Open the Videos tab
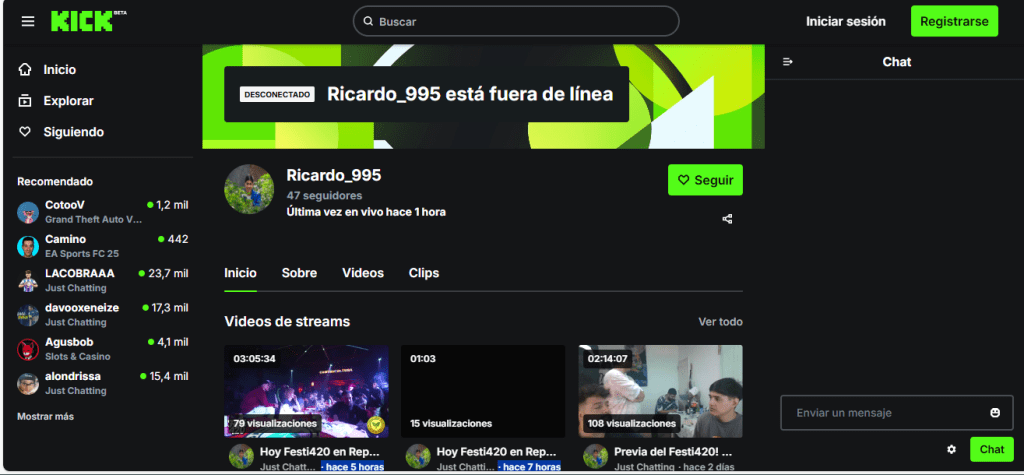This screenshot has width=1024, height=475. 363,273
